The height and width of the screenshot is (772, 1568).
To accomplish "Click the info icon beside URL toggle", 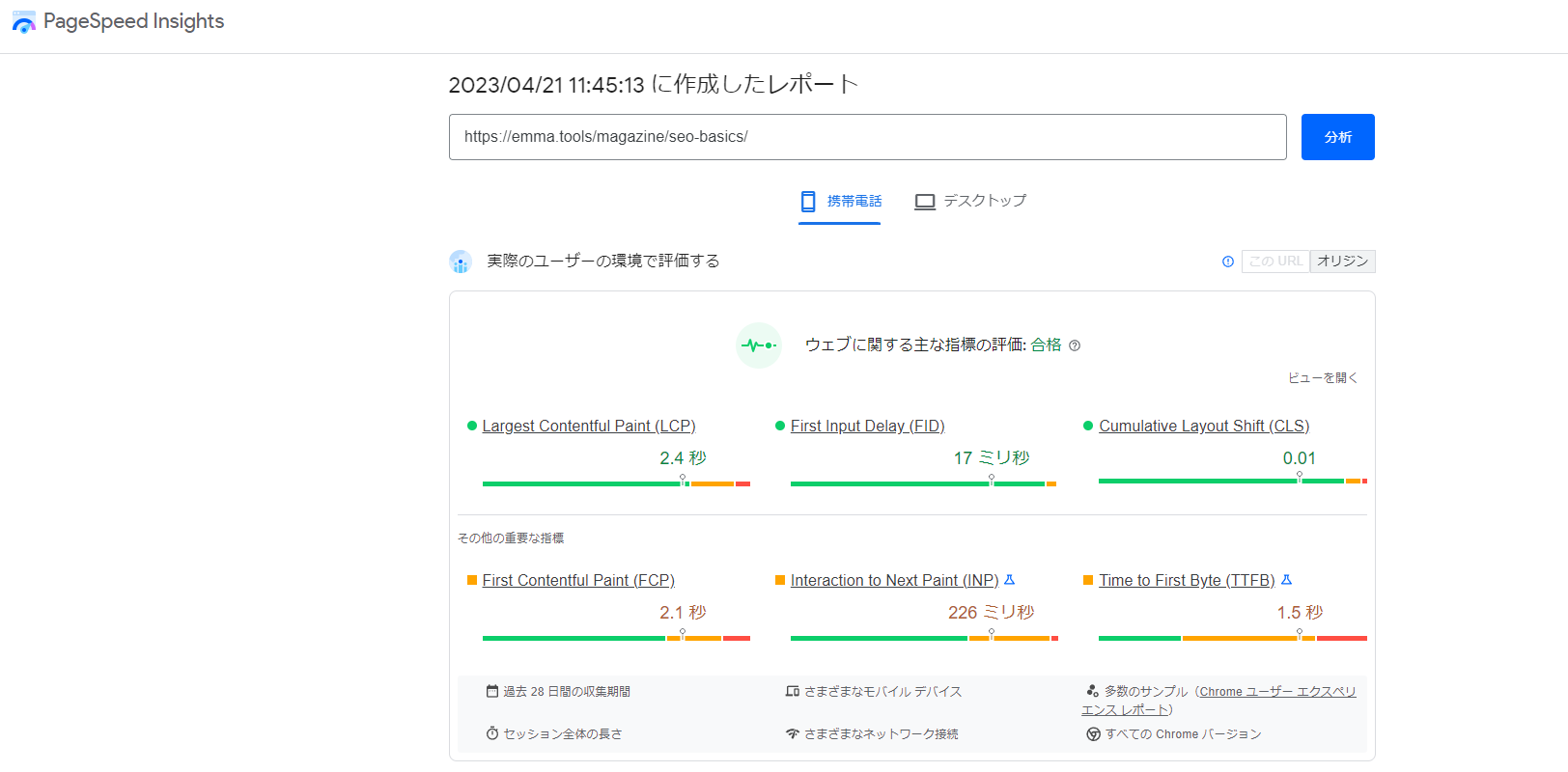I will click(1228, 262).
